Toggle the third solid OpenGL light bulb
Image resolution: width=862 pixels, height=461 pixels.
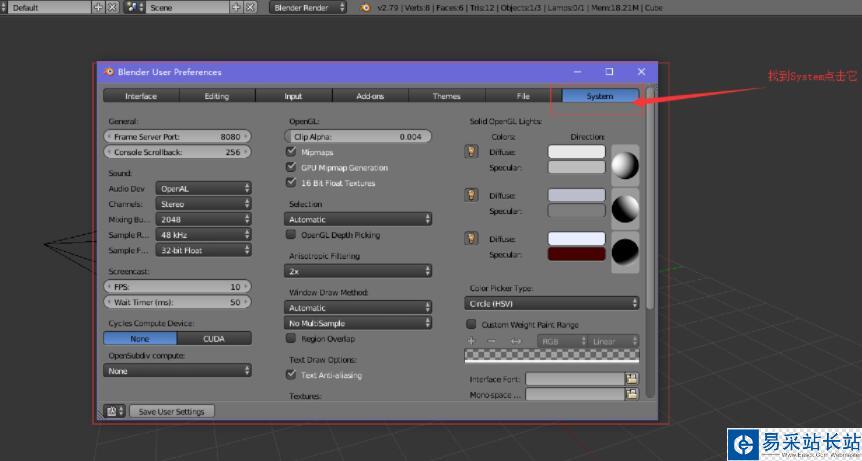471,238
